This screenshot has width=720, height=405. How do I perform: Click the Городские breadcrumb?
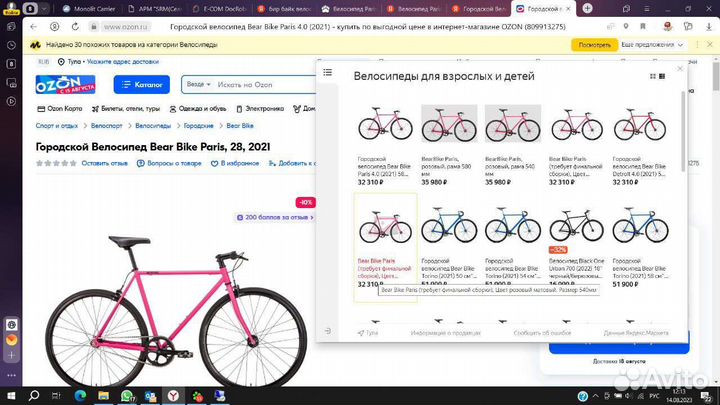198,126
